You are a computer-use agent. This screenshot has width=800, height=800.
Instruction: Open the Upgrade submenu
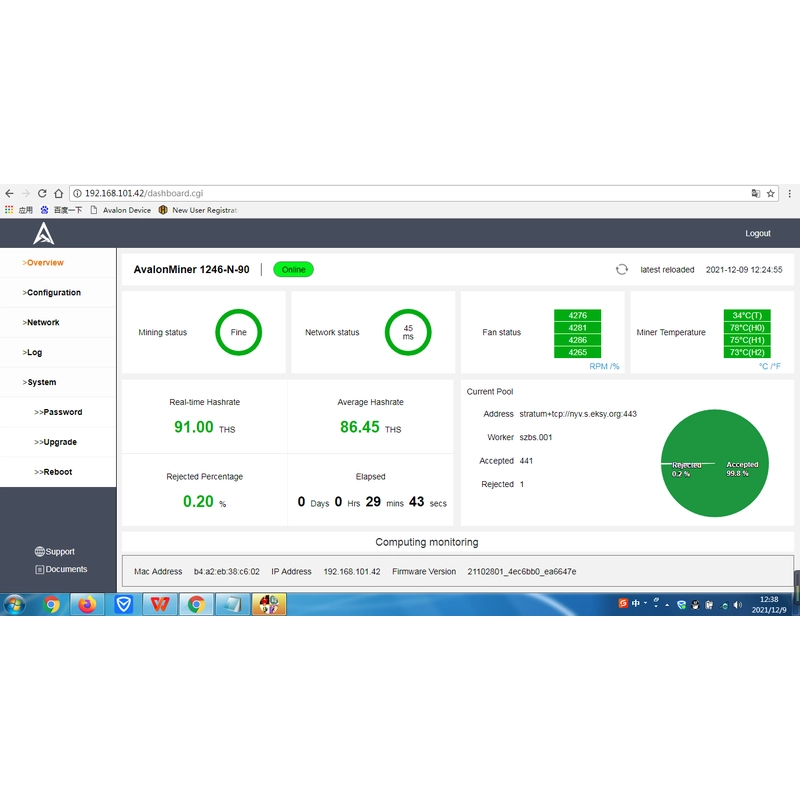coord(56,442)
